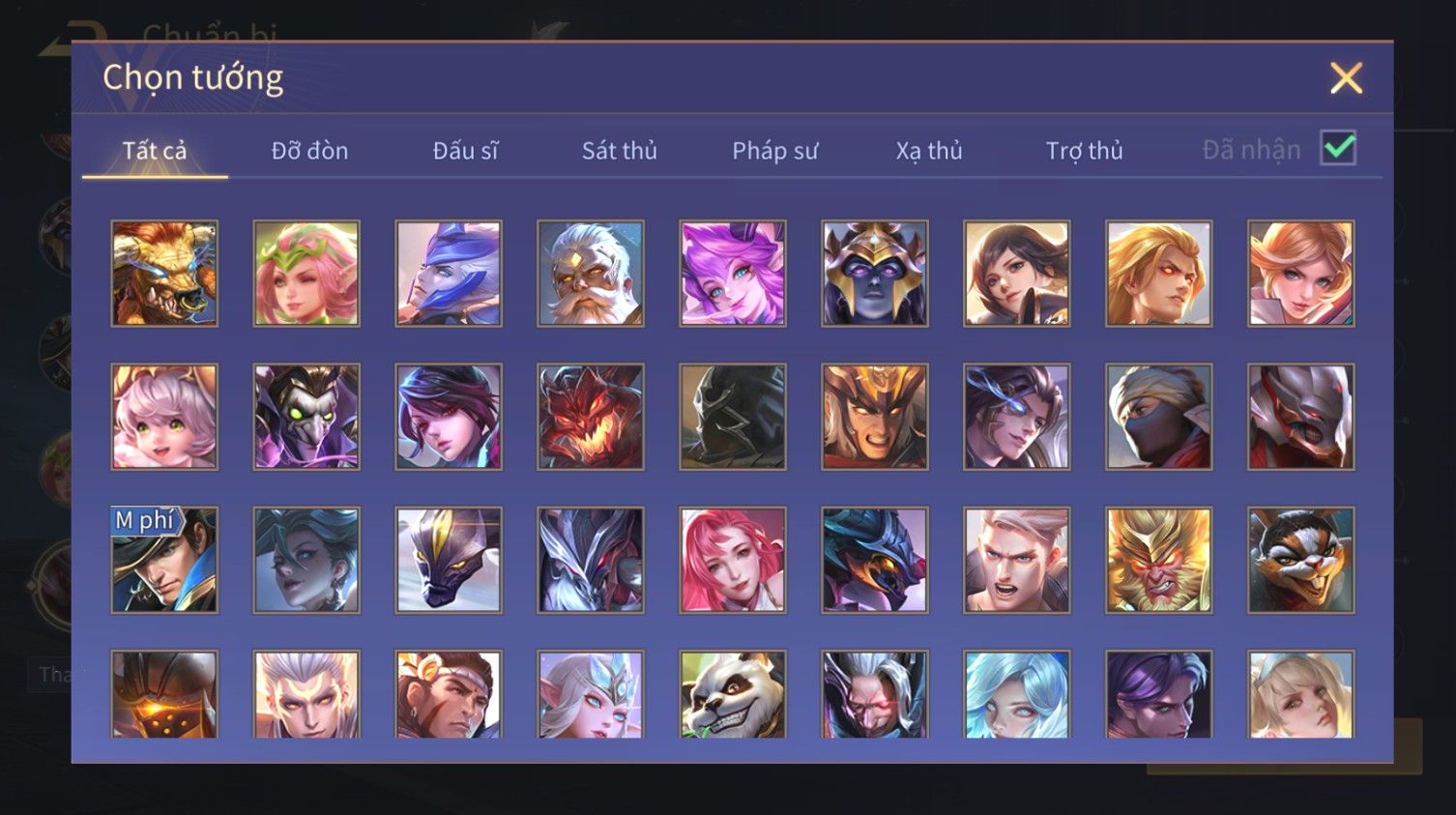Pick the green-eyed purple jester hero
Viewport: 1456px width, 815px height.
point(306,417)
